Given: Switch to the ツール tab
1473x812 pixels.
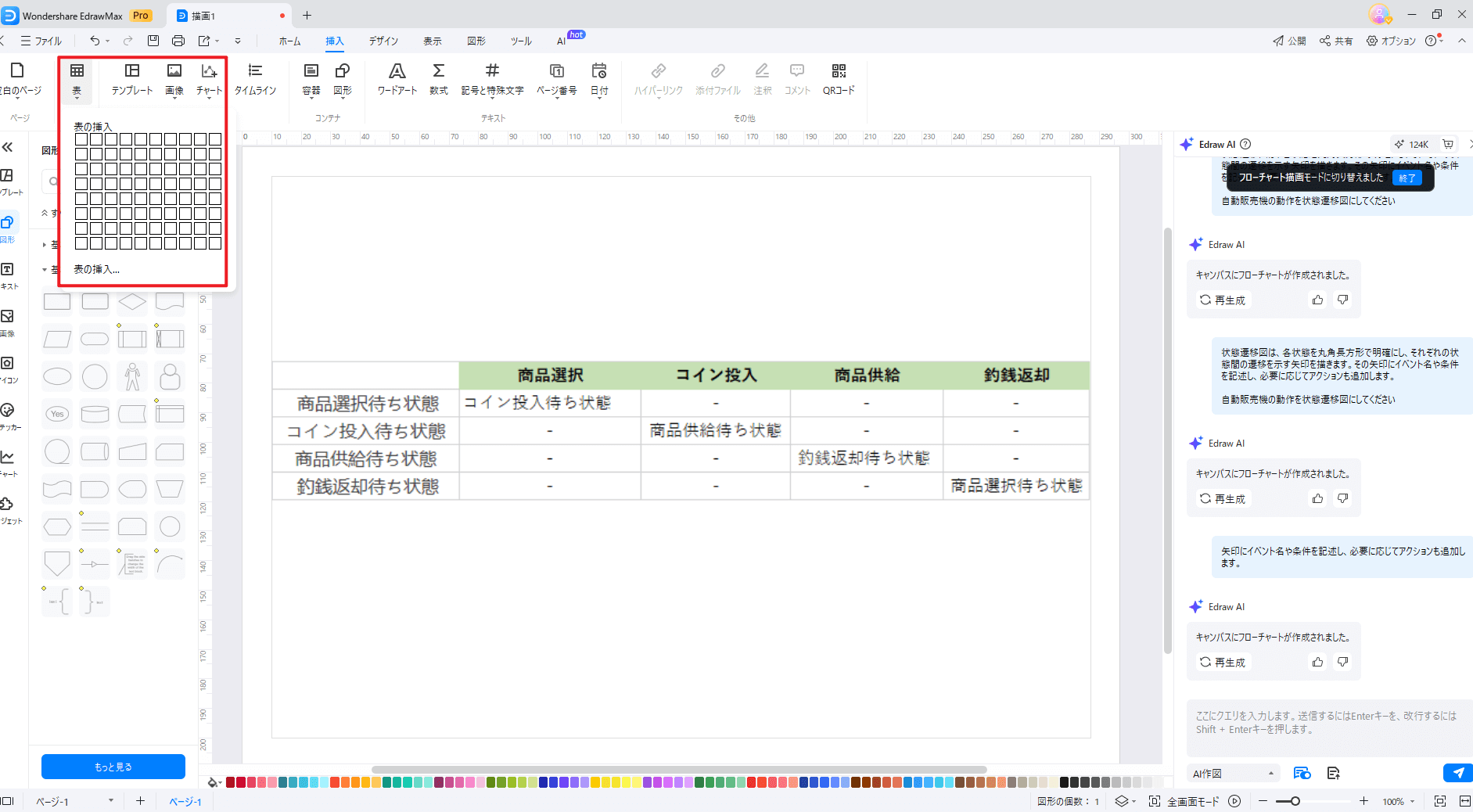Looking at the screenshot, I should pos(521,41).
